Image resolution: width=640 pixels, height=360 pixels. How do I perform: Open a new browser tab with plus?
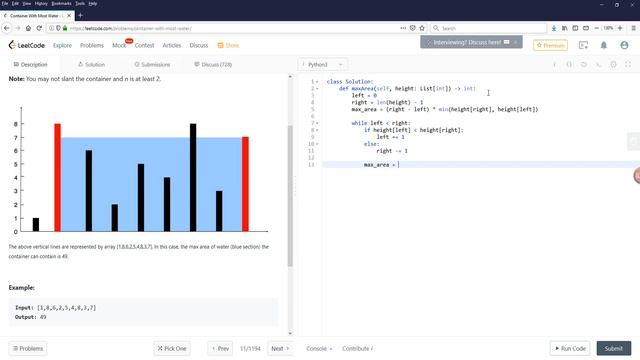coord(80,16)
